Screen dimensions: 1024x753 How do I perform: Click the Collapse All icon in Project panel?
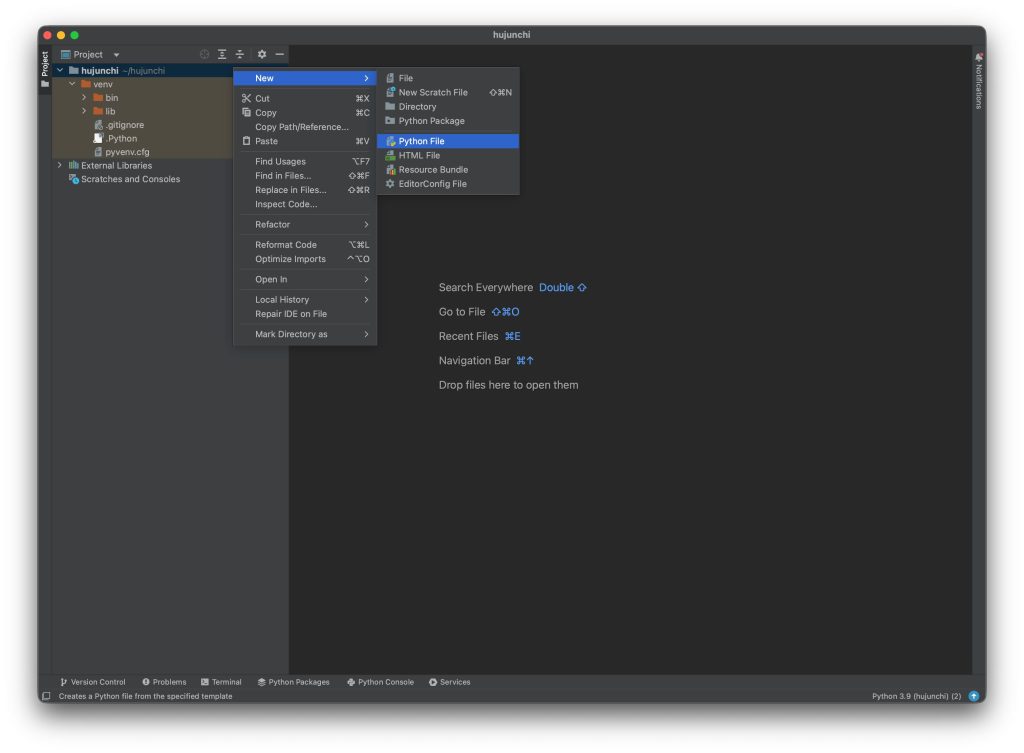pyautogui.click(x=240, y=54)
